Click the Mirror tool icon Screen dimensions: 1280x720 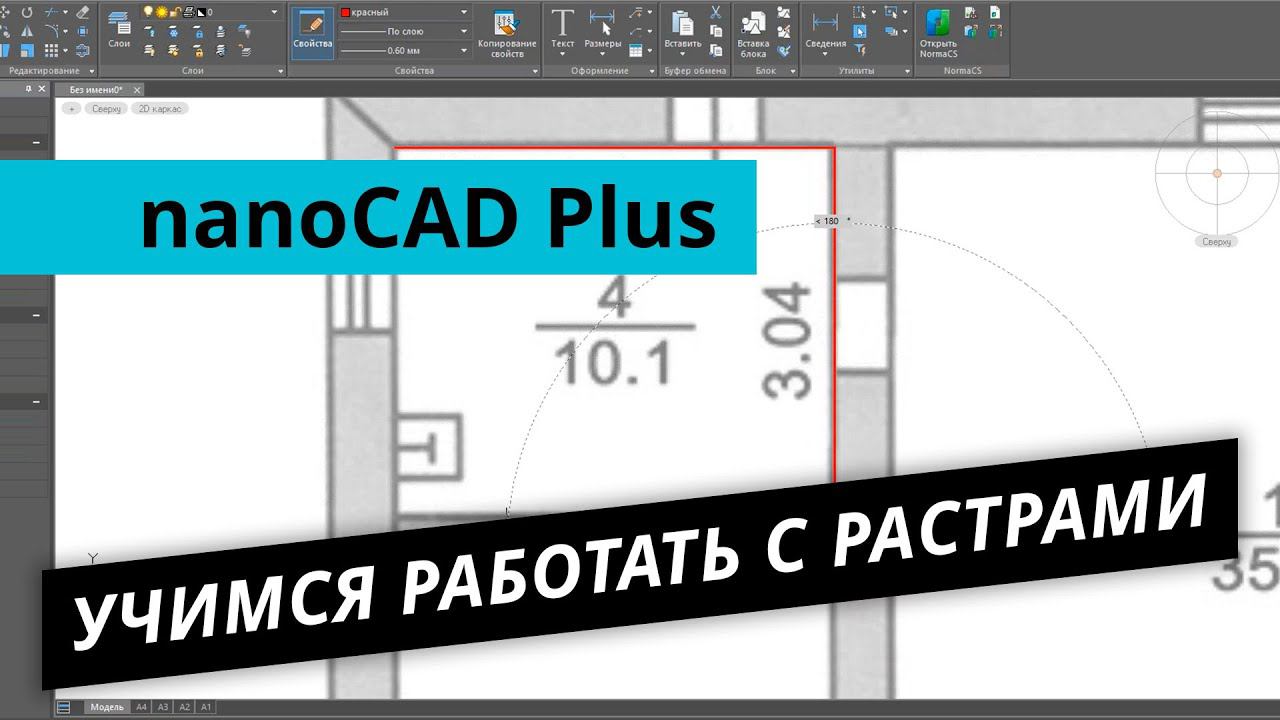pos(27,31)
